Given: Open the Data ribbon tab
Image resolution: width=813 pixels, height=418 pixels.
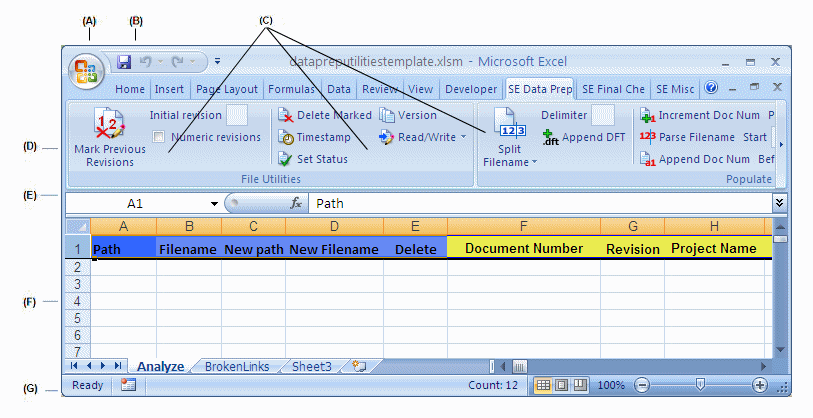Looking at the screenshot, I should (x=339, y=89).
